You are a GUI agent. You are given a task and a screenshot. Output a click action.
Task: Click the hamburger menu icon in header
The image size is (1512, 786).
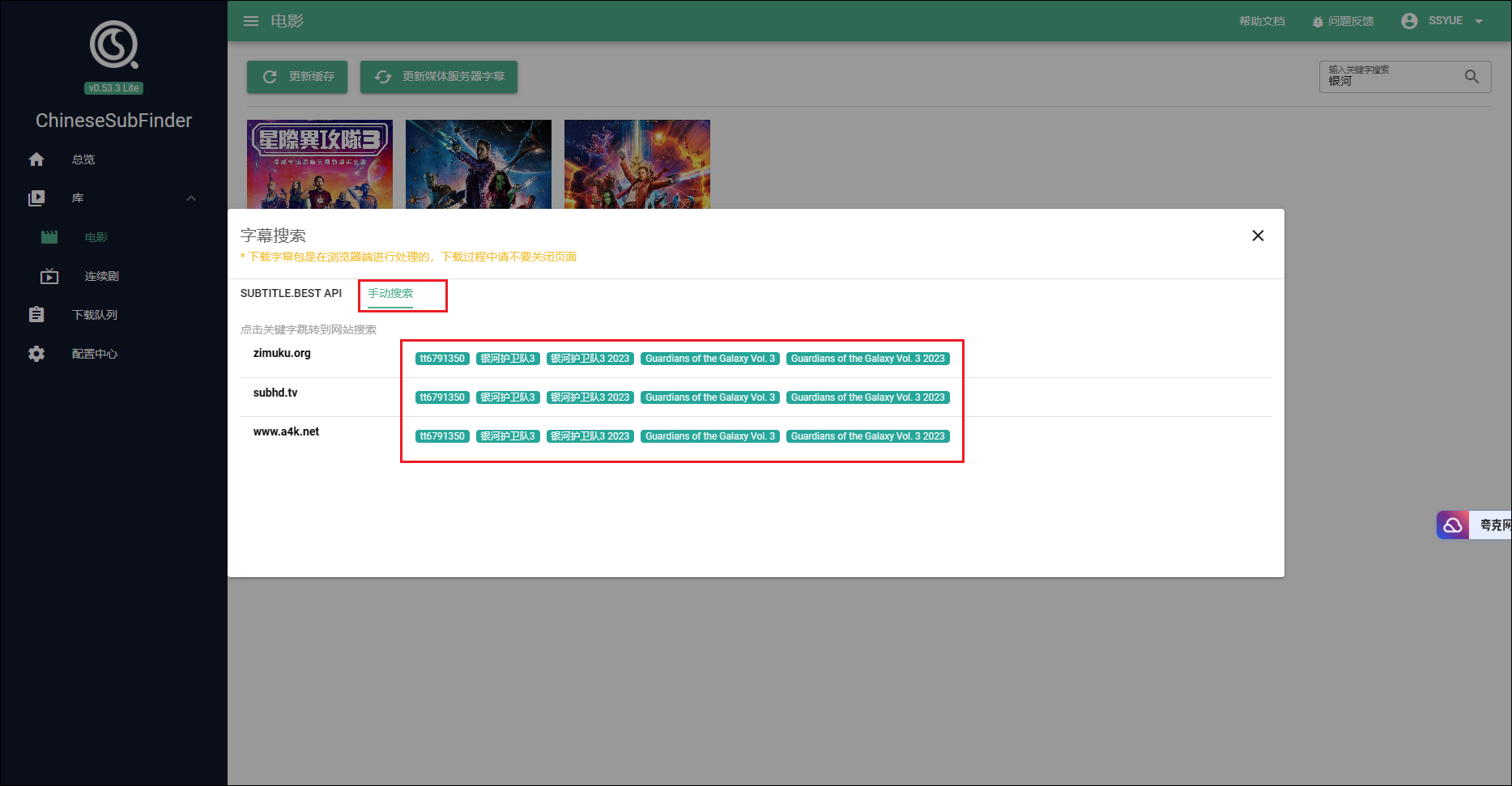click(251, 21)
